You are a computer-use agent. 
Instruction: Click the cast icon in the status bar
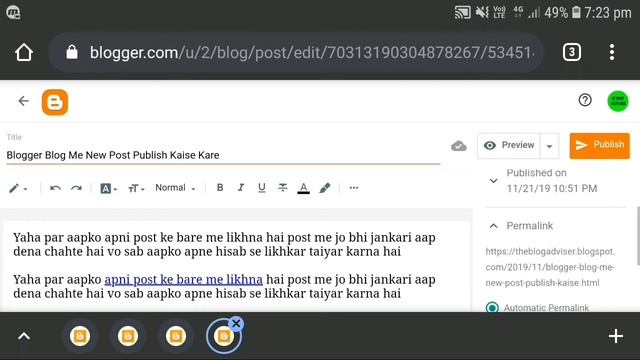[x=462, y=13]
